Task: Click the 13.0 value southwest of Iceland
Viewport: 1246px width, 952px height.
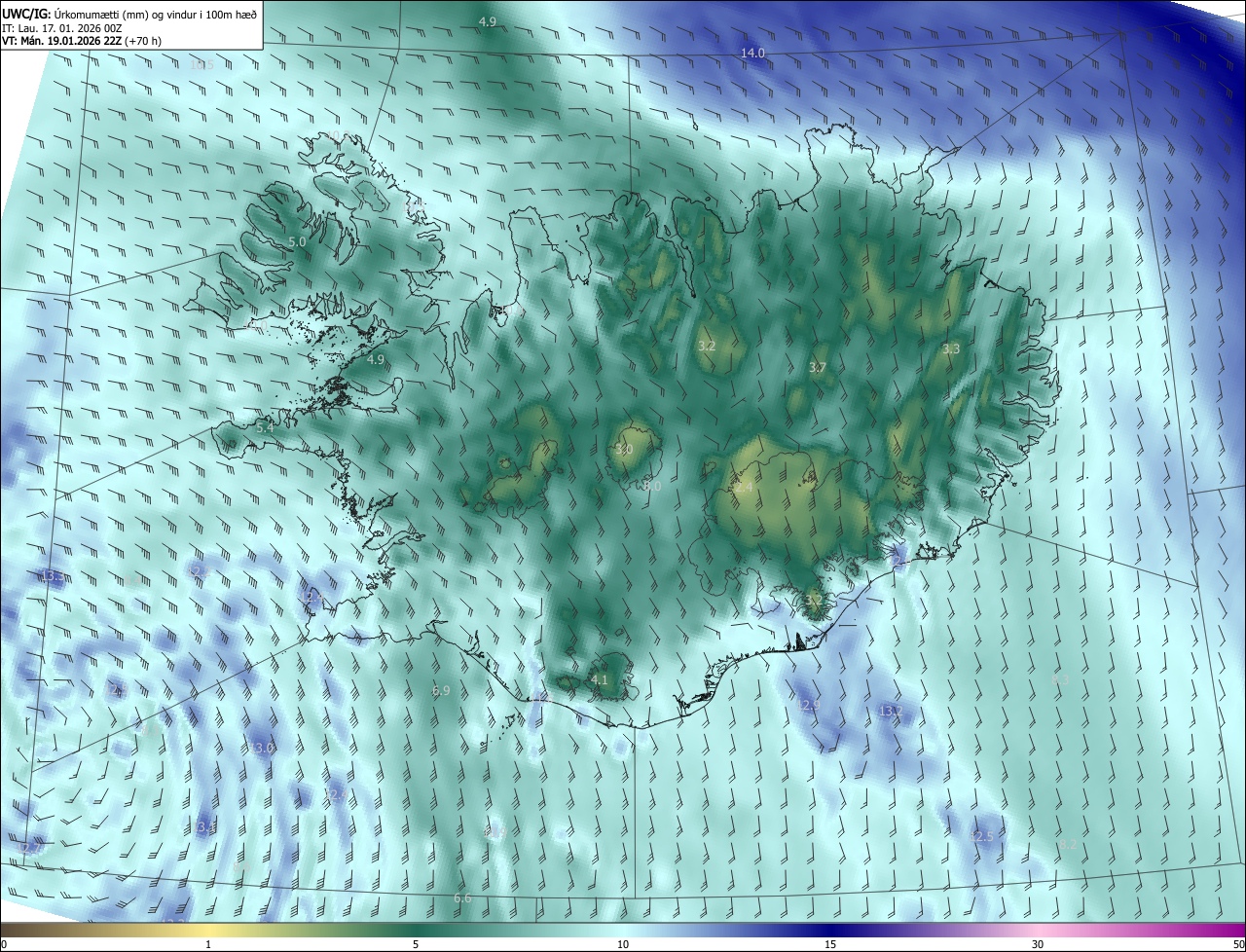Action: click(x=263, y=748)
